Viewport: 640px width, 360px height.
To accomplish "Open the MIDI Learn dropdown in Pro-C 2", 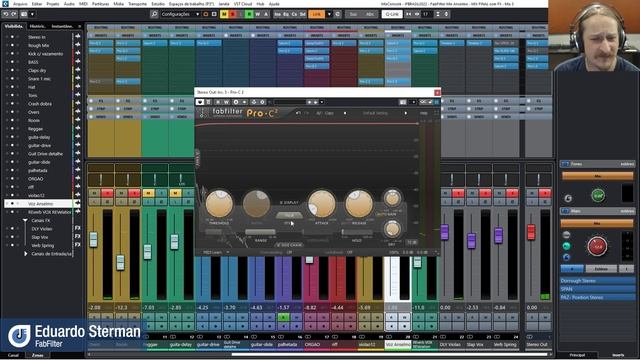I will [216, 253].
